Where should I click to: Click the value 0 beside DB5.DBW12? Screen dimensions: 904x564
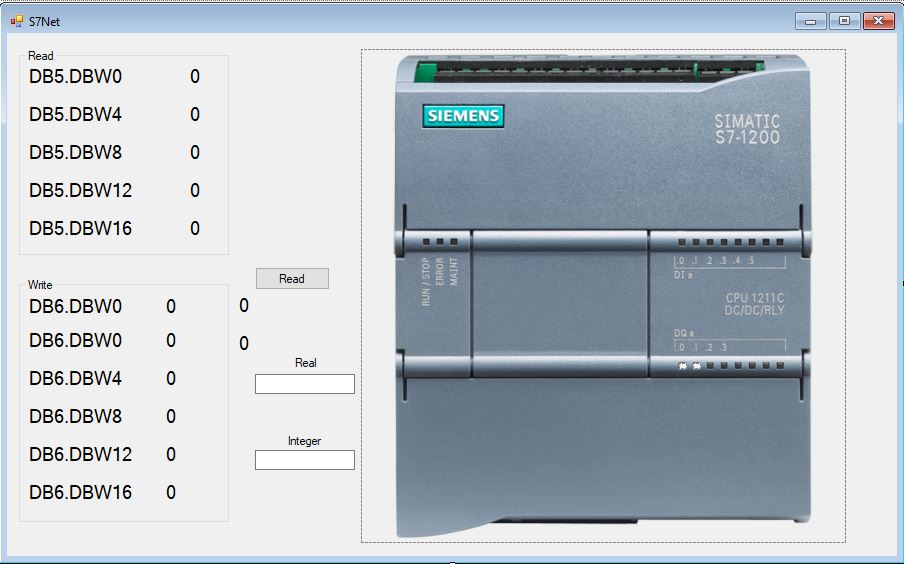(195, 191)
